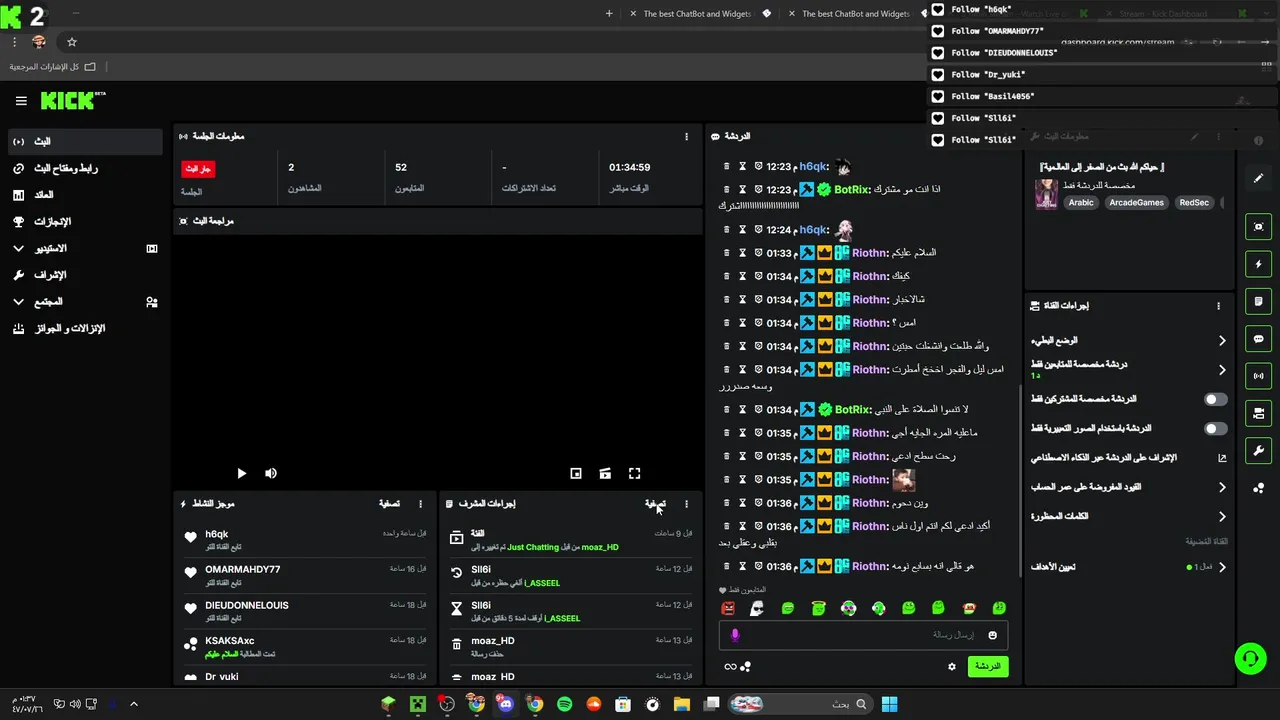
Task: Expand set goals chevron
Action: [x=1222, y=567]
